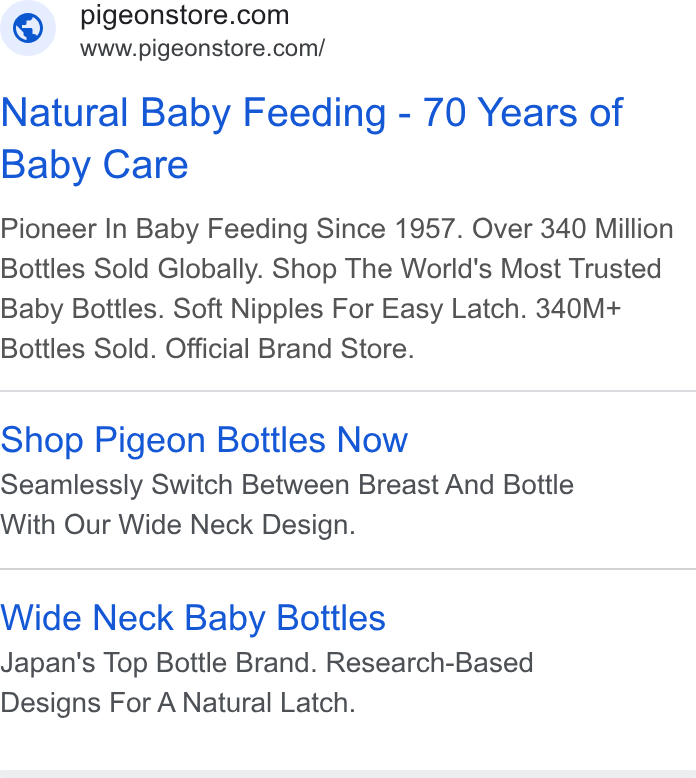Click the 'Baby Care' second line of headline

[x=95, y=165]
